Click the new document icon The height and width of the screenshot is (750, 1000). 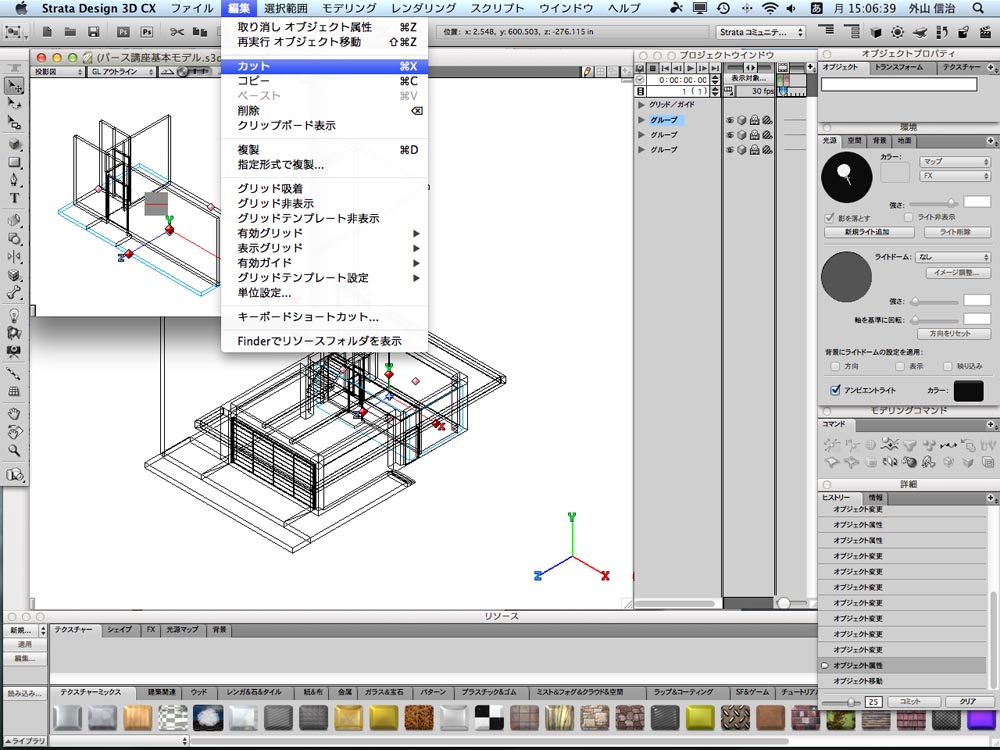point(47,32)
